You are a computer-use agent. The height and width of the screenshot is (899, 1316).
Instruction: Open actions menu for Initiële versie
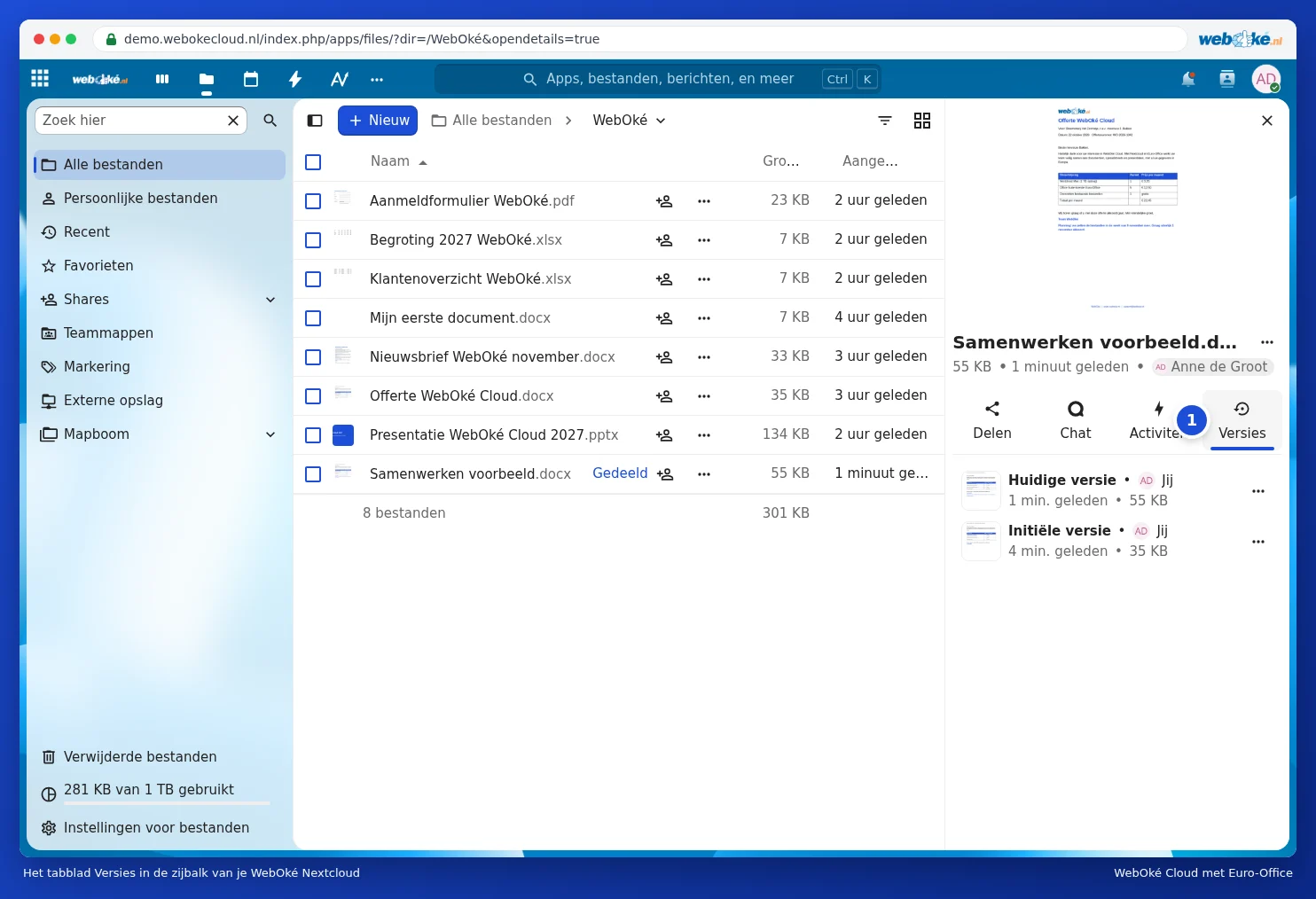click(x=1258, y=541)
